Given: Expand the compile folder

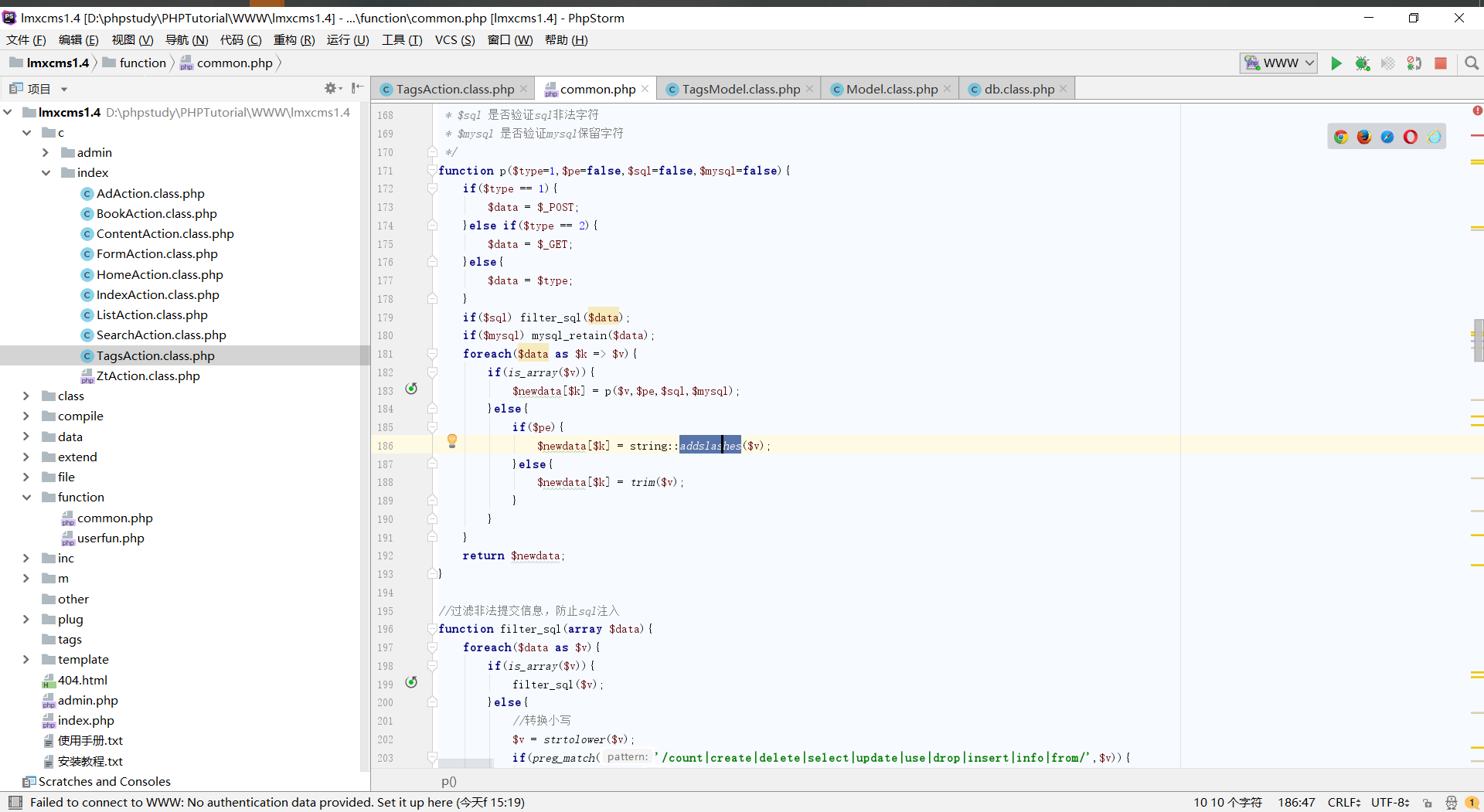Looking at the screenshot, I should (26, 416).
